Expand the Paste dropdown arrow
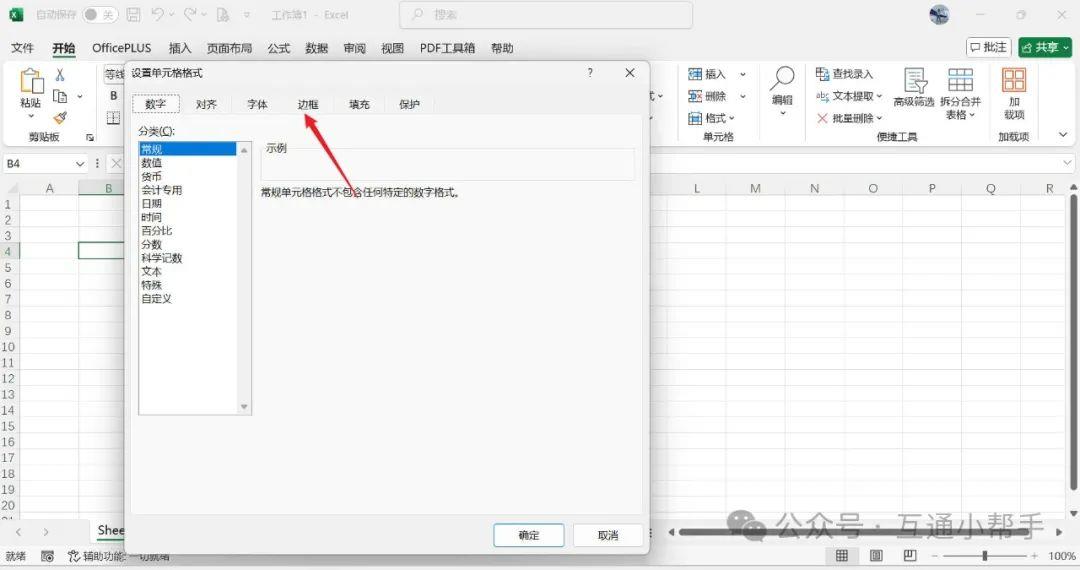1080x570 pixels. pyautogui.click(x=31, y=116)
